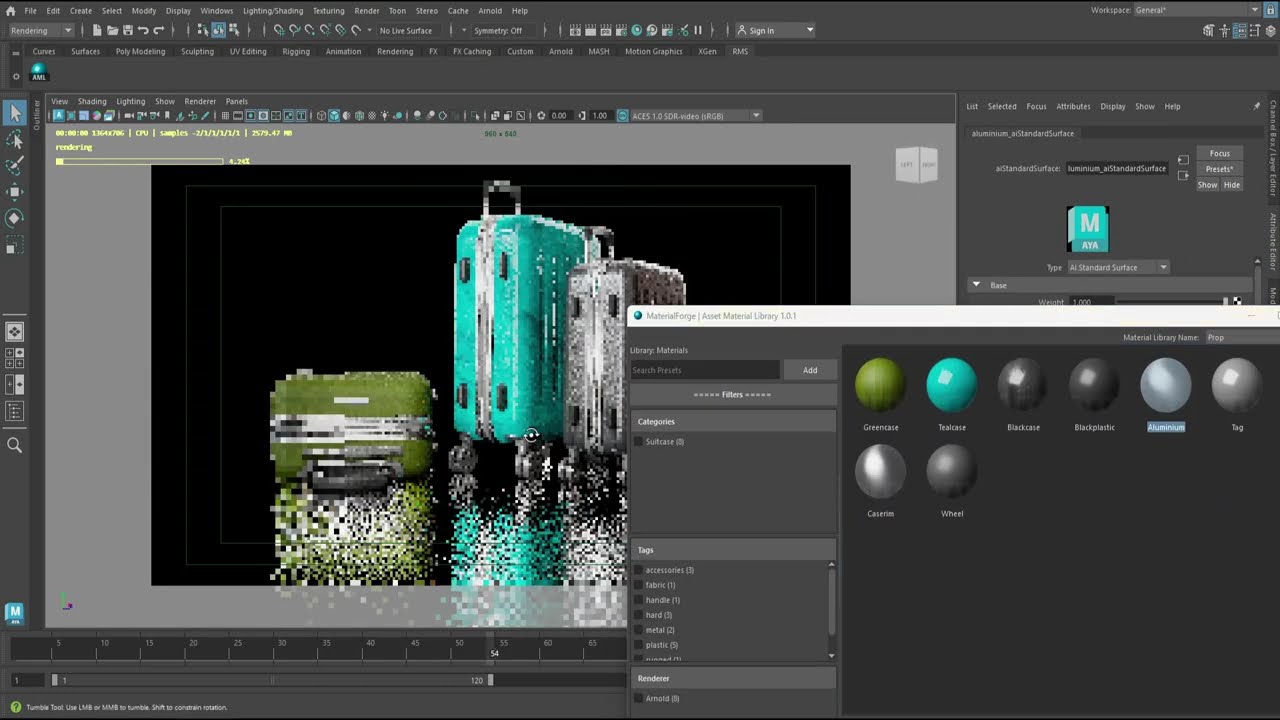
Task: Click the Hide button in Attribute Editor
Action: [1232, 185]
